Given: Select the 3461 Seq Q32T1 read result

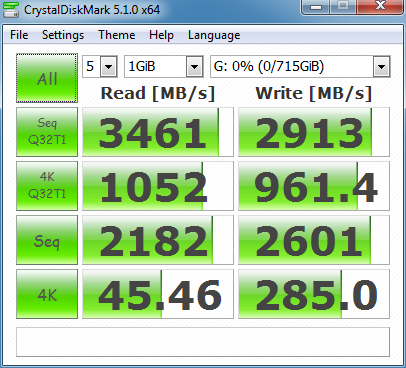Looking at the screenshot, I should pos(158,132).
